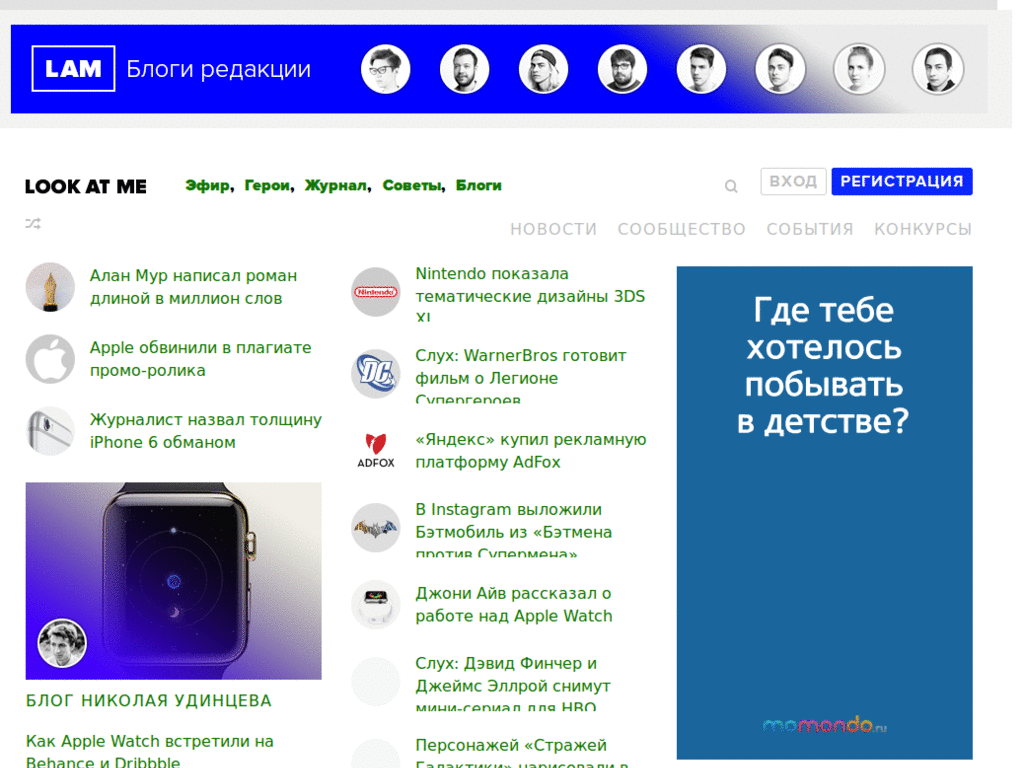Open Журналист назвал толщину iPhone 6 article
Viewport: 1024px width, 768px height.
(206, 431)
